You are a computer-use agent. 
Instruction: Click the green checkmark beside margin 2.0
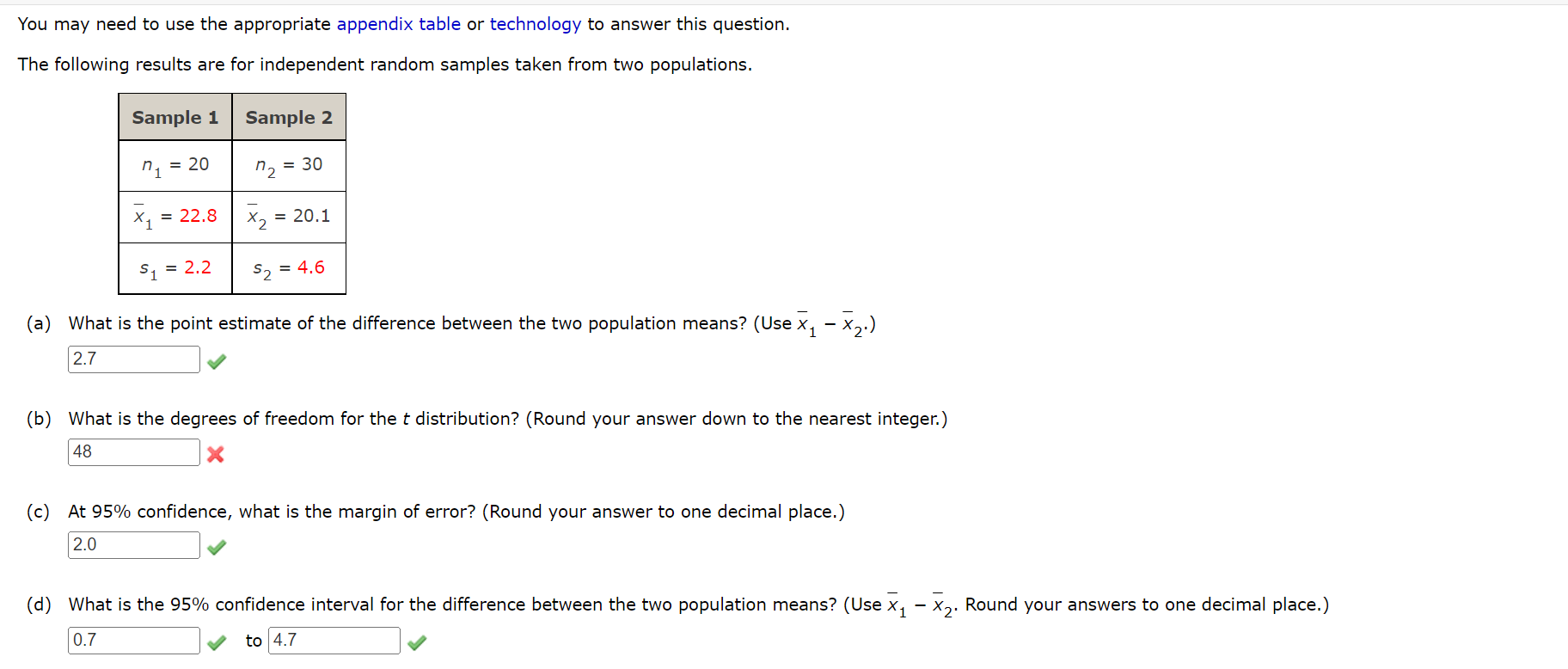217,547
